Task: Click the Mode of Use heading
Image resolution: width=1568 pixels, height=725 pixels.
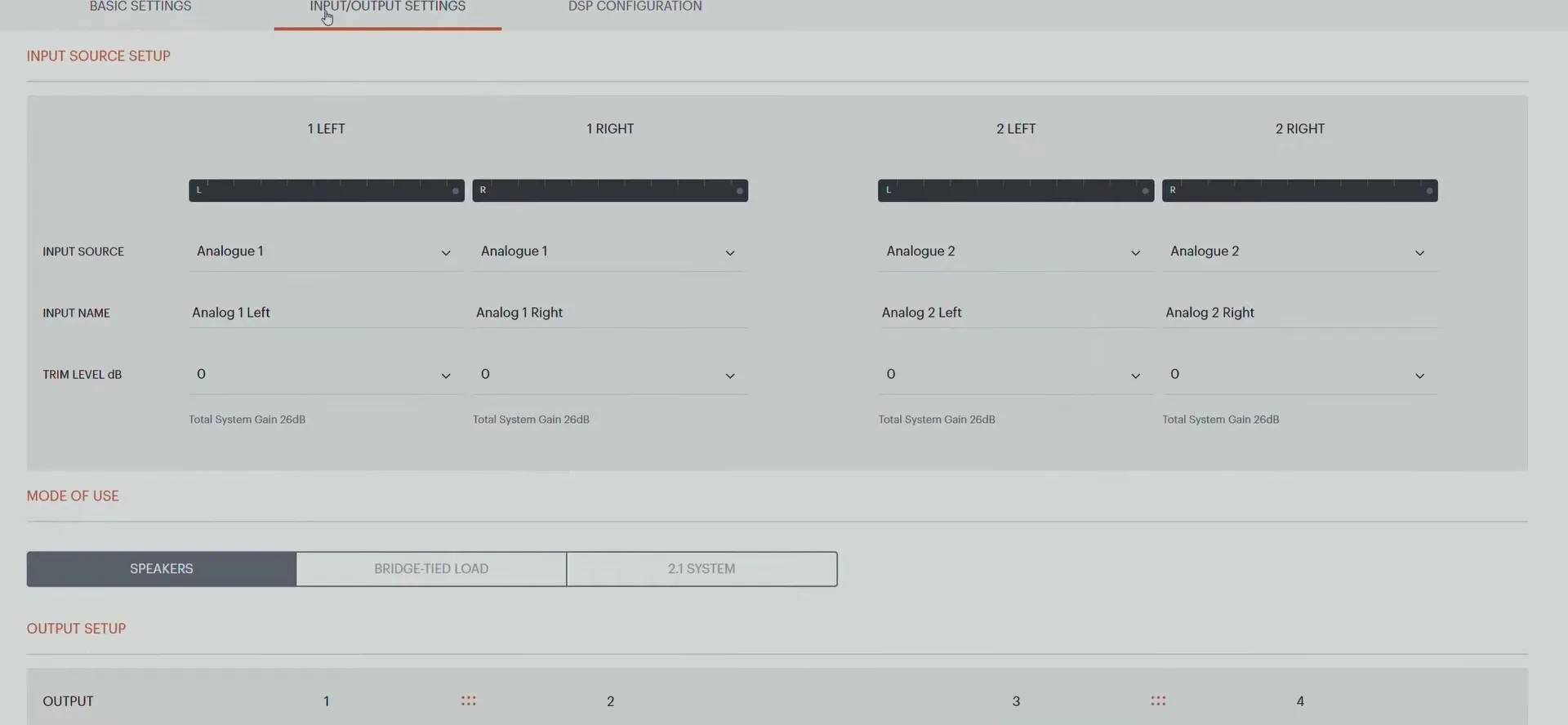Action: click(x=73, y=496)
